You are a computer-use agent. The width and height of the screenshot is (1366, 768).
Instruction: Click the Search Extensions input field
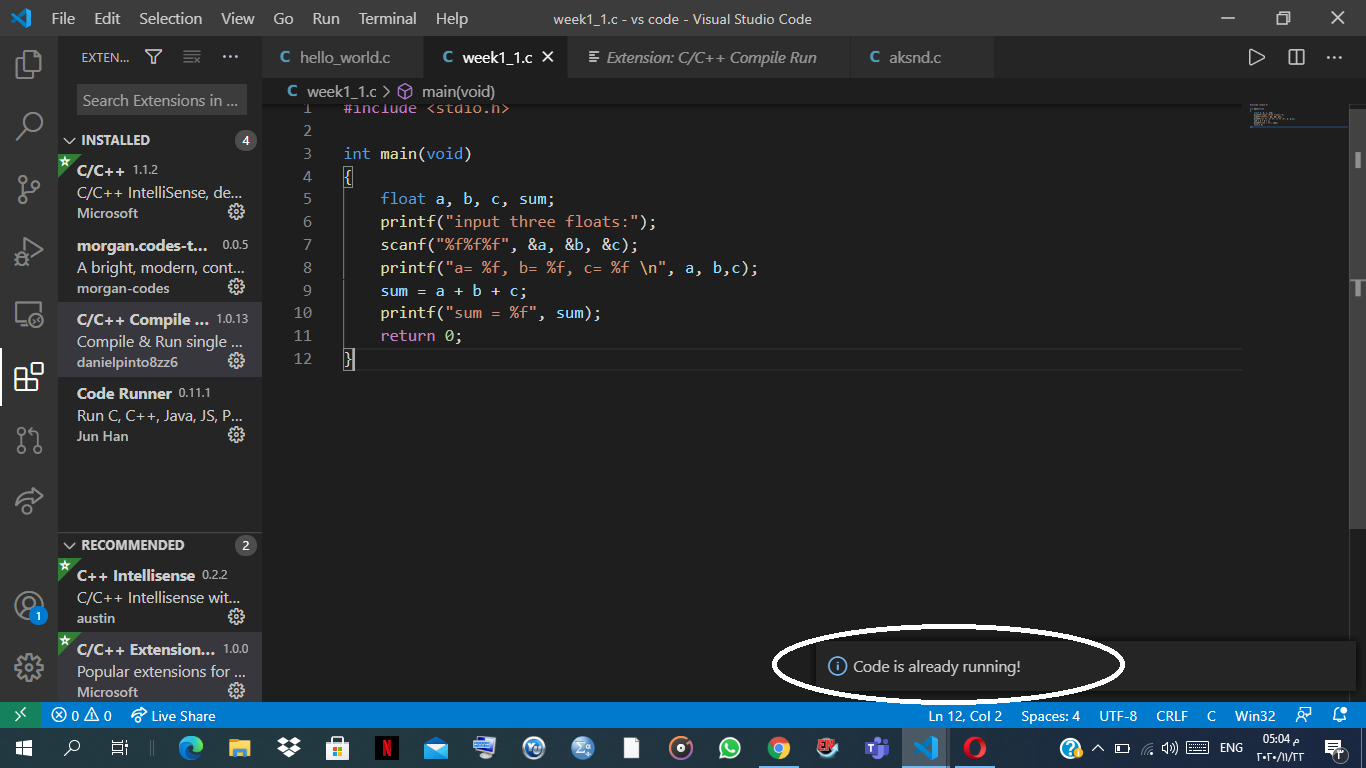pyautogui.click(x=161, y=100)
